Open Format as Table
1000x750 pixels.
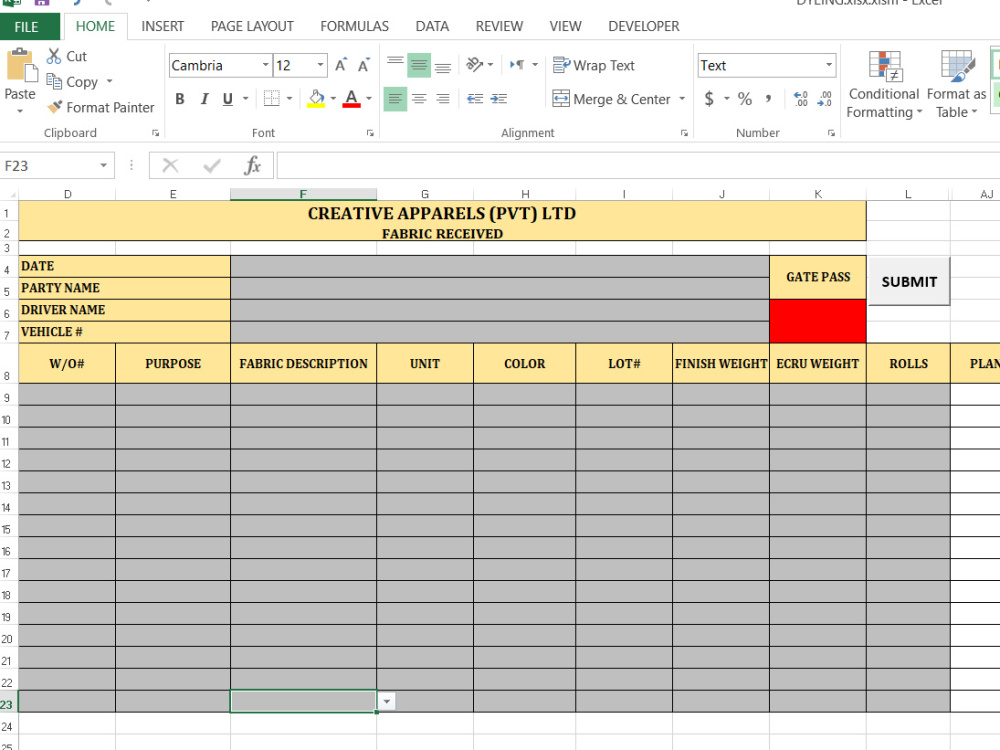pos(957,84)
